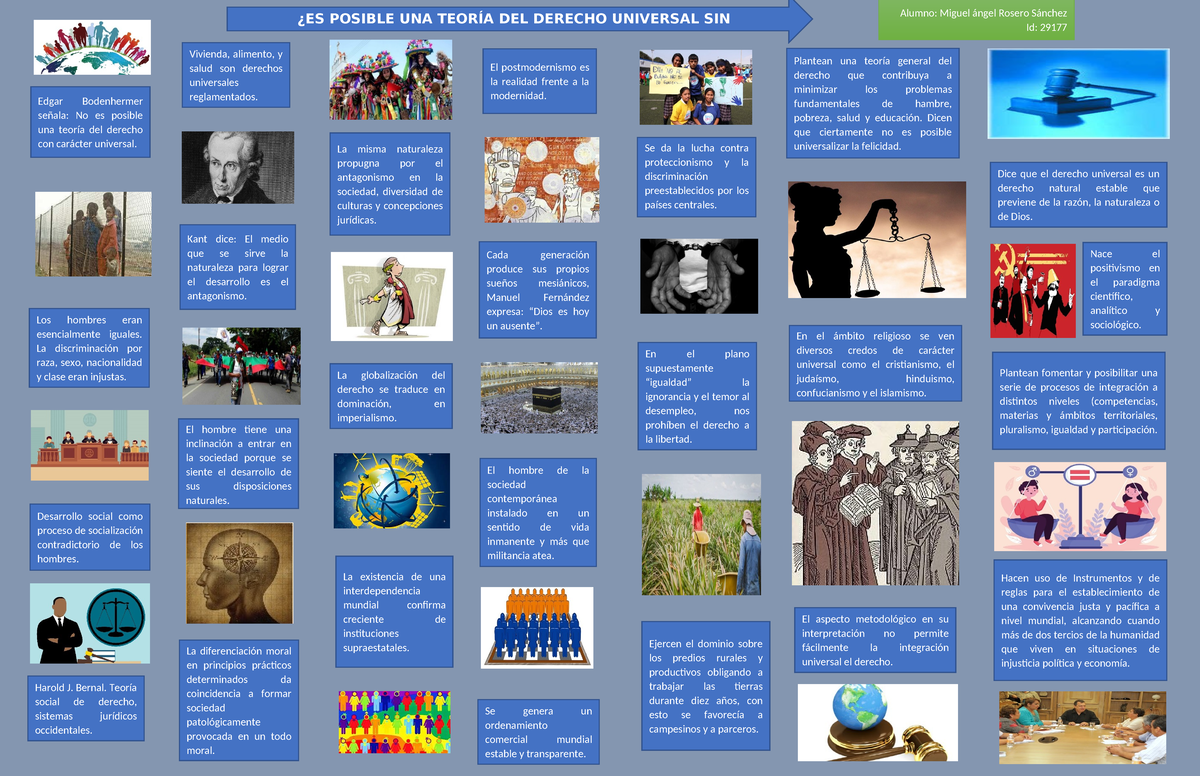This screenshot has height=776, width=1200.
Task: Select the globe beside a gavel image
Action: click(x=877, y=722)
